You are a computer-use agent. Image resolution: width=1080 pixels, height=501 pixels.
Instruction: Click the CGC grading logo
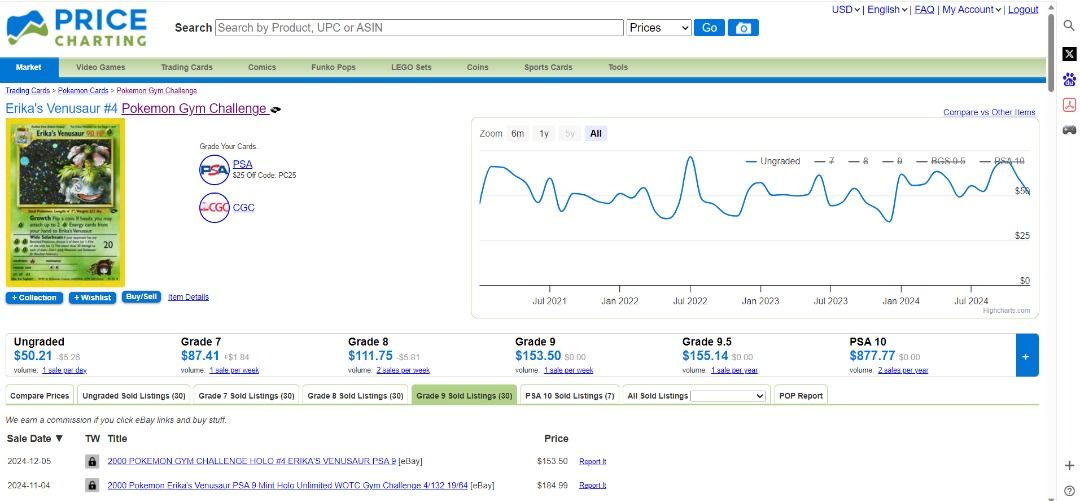214,207
